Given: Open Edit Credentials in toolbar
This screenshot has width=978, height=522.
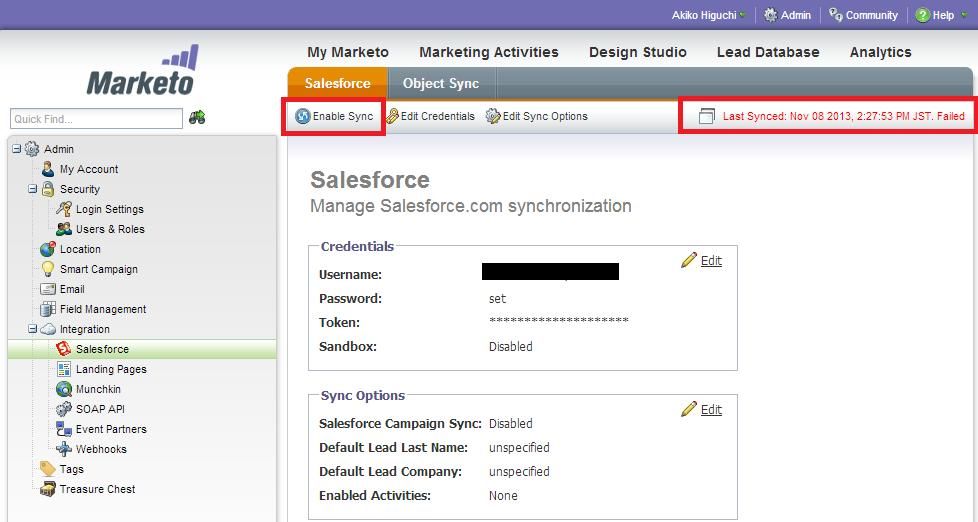Looking at the screenshot, I should 430,116.
